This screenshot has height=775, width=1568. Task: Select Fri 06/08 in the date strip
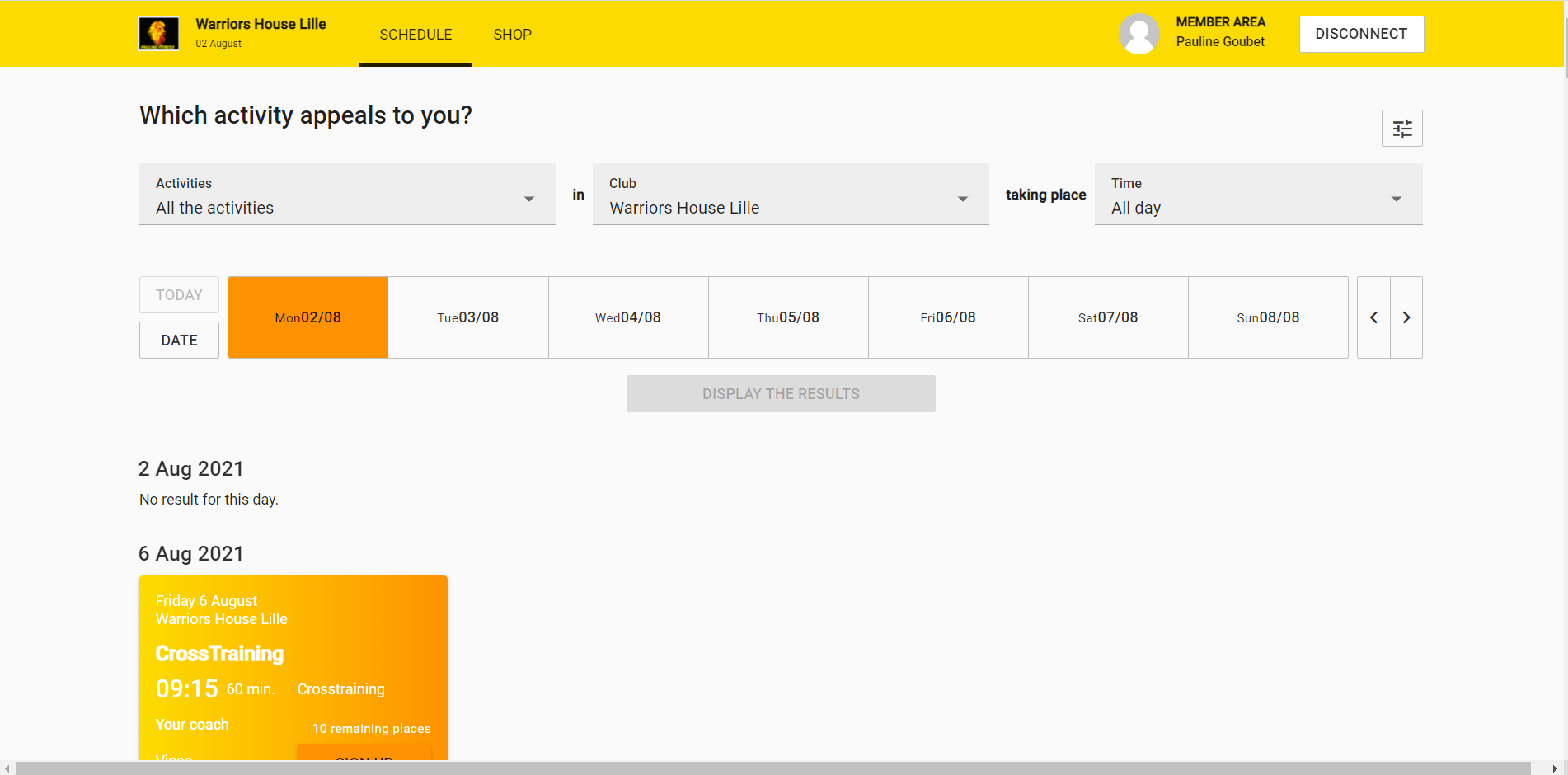click(x=948, y=317)
